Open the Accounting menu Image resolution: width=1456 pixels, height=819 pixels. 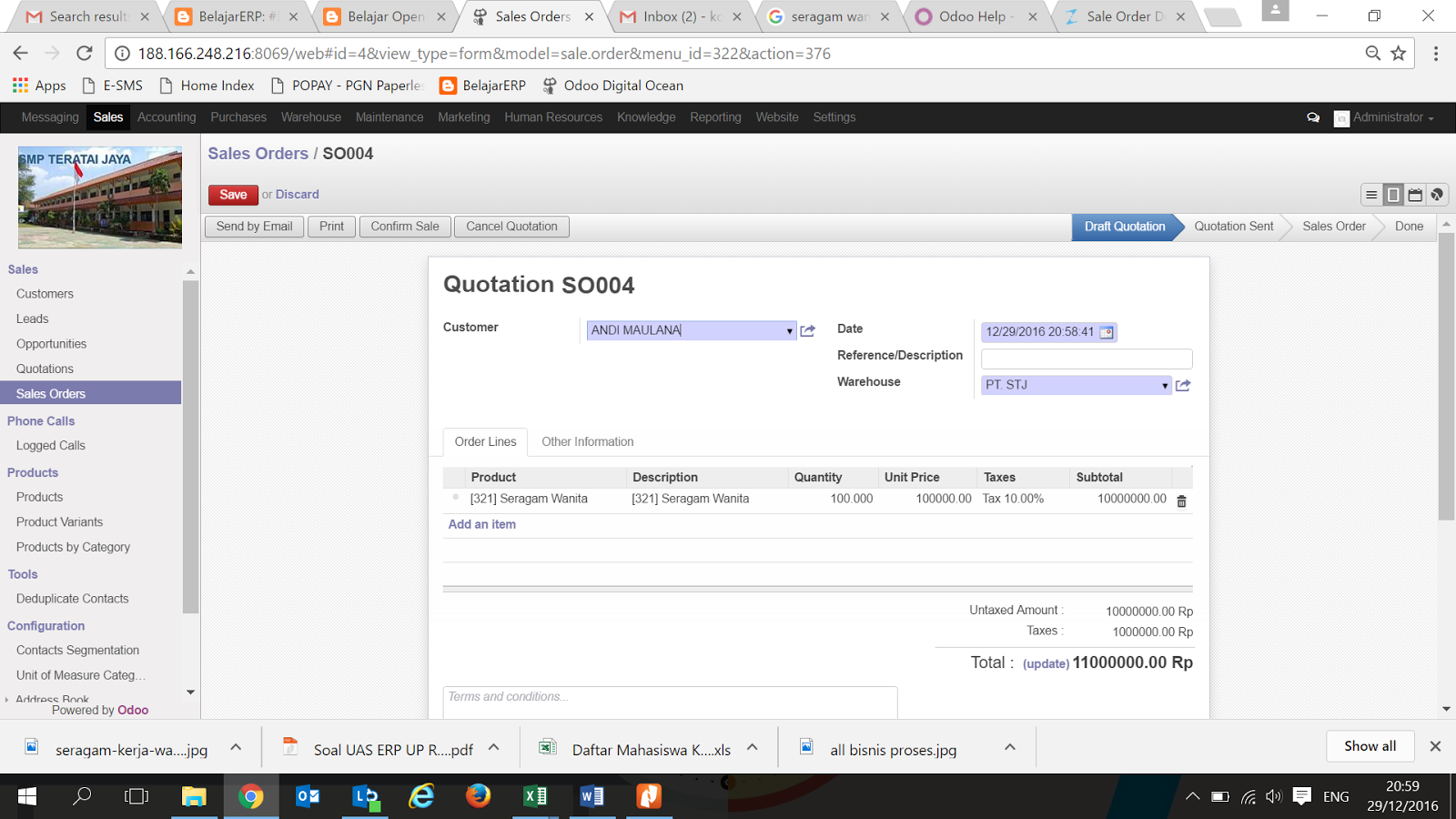pyautogui.click(x=167, y=117)
